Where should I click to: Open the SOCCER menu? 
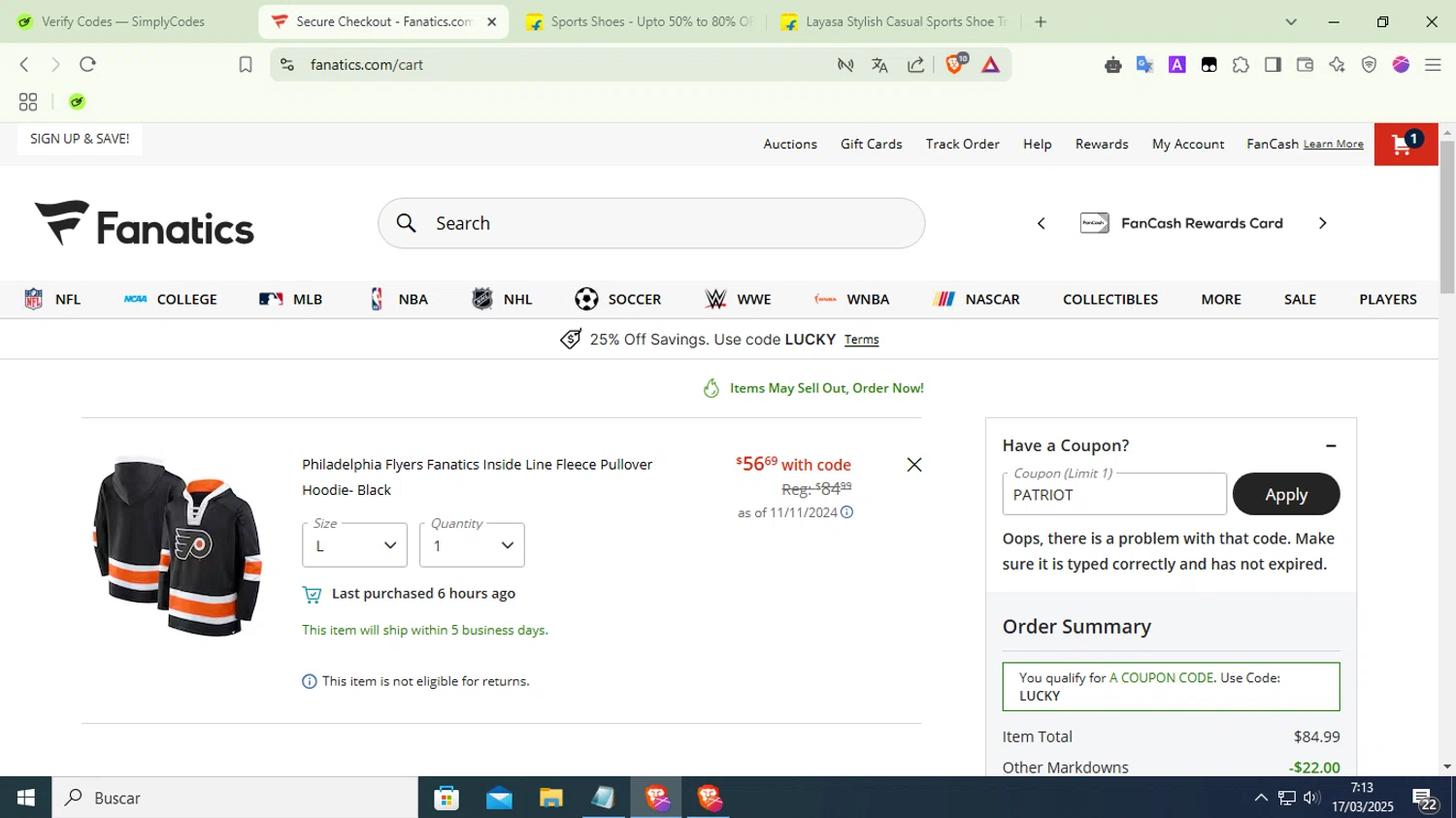pos(618,299)
